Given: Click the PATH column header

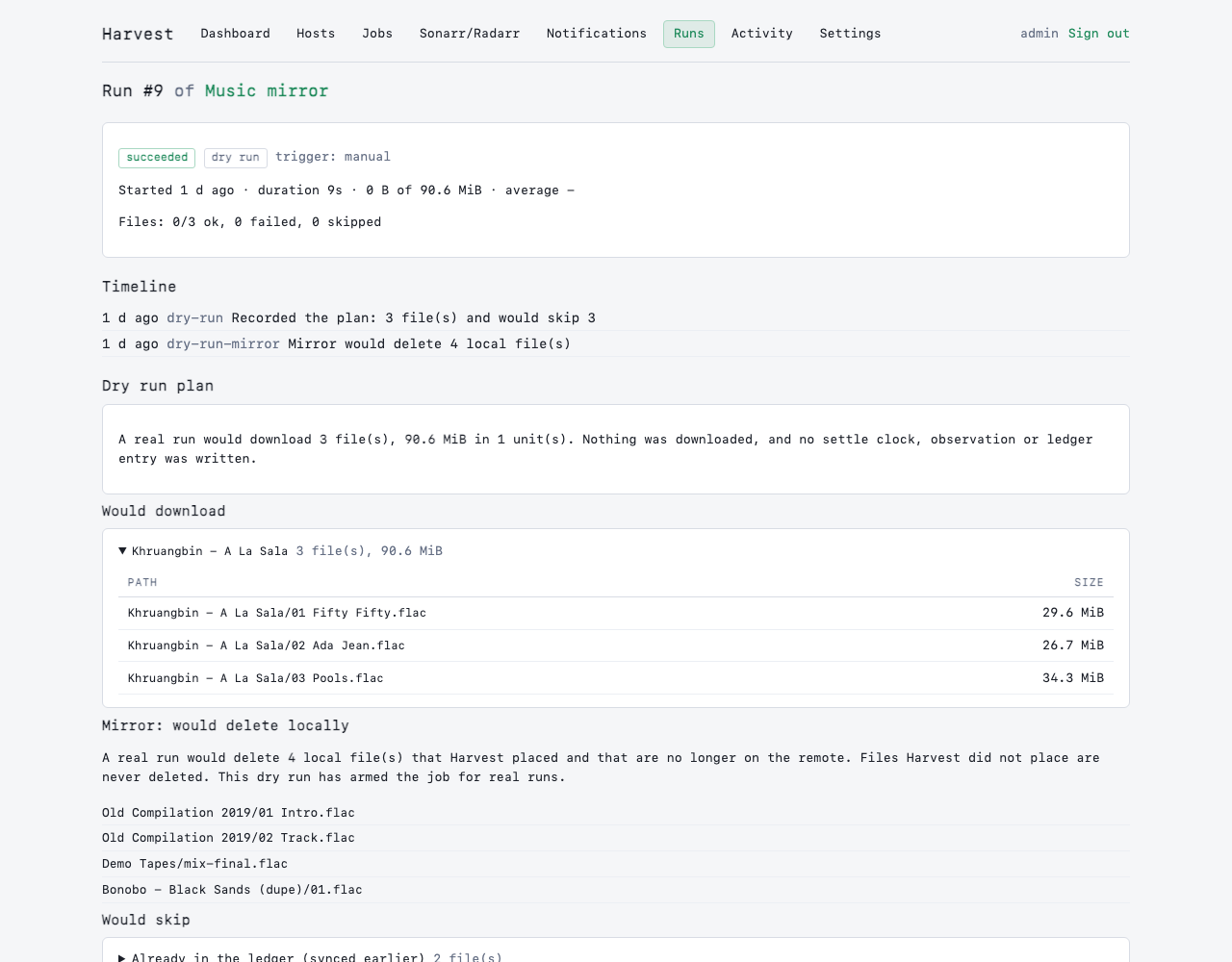Looking at the screenshot, I should (142, 583).
